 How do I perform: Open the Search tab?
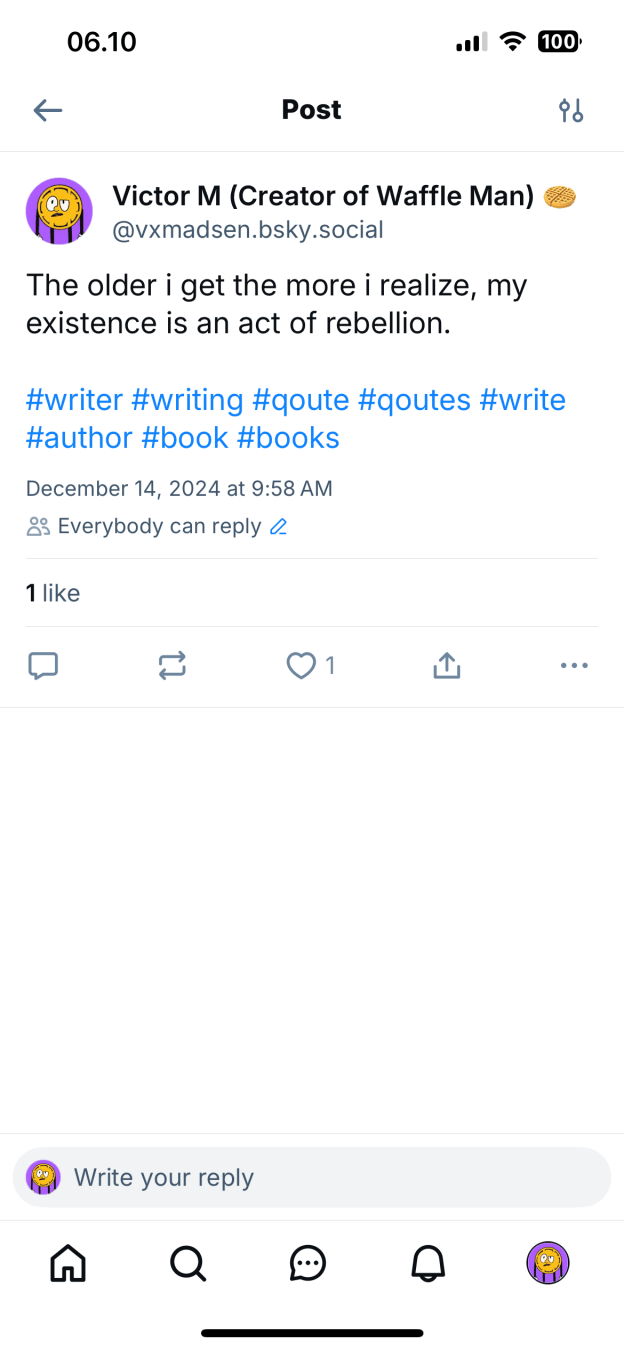click(187, 1264)
